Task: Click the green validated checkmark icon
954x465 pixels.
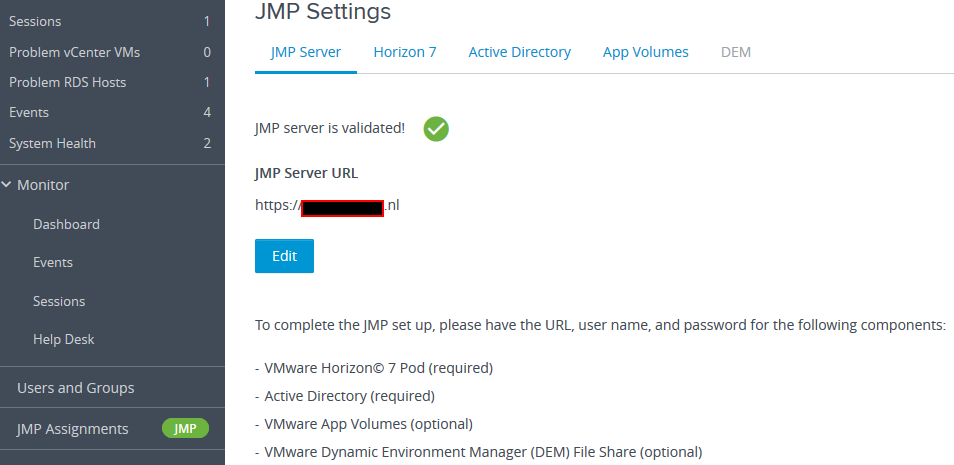Action: pyautogui.click(x=436, y=129)
